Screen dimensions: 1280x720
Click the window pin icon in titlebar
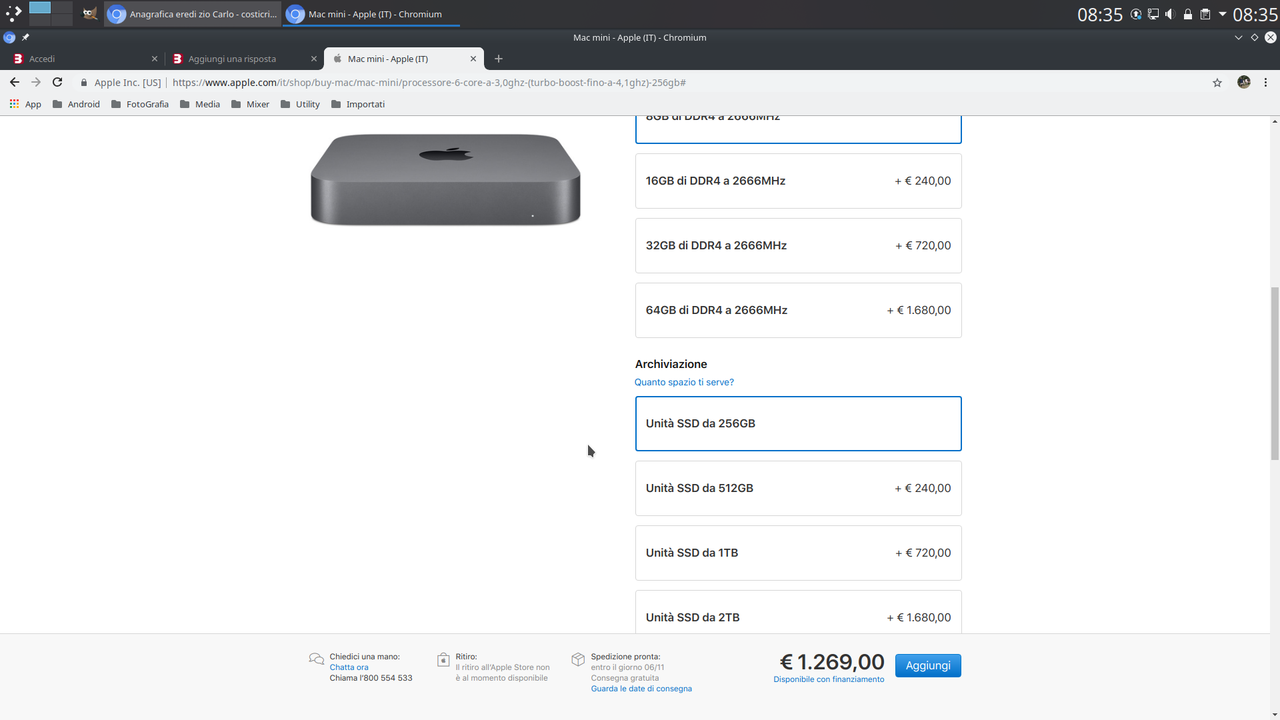[26, 37]
